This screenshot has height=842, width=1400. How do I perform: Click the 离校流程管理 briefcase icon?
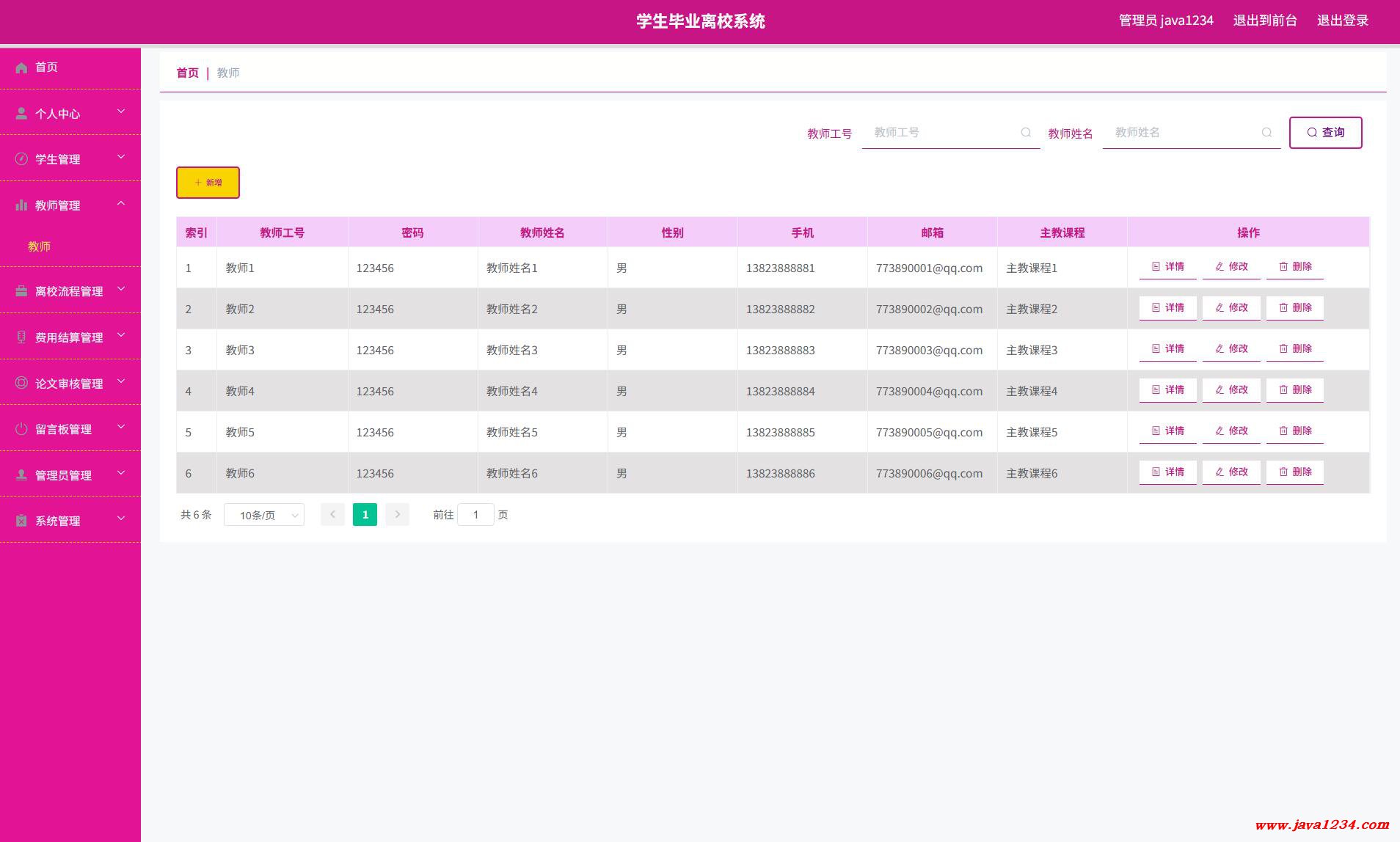coord(21,291)
